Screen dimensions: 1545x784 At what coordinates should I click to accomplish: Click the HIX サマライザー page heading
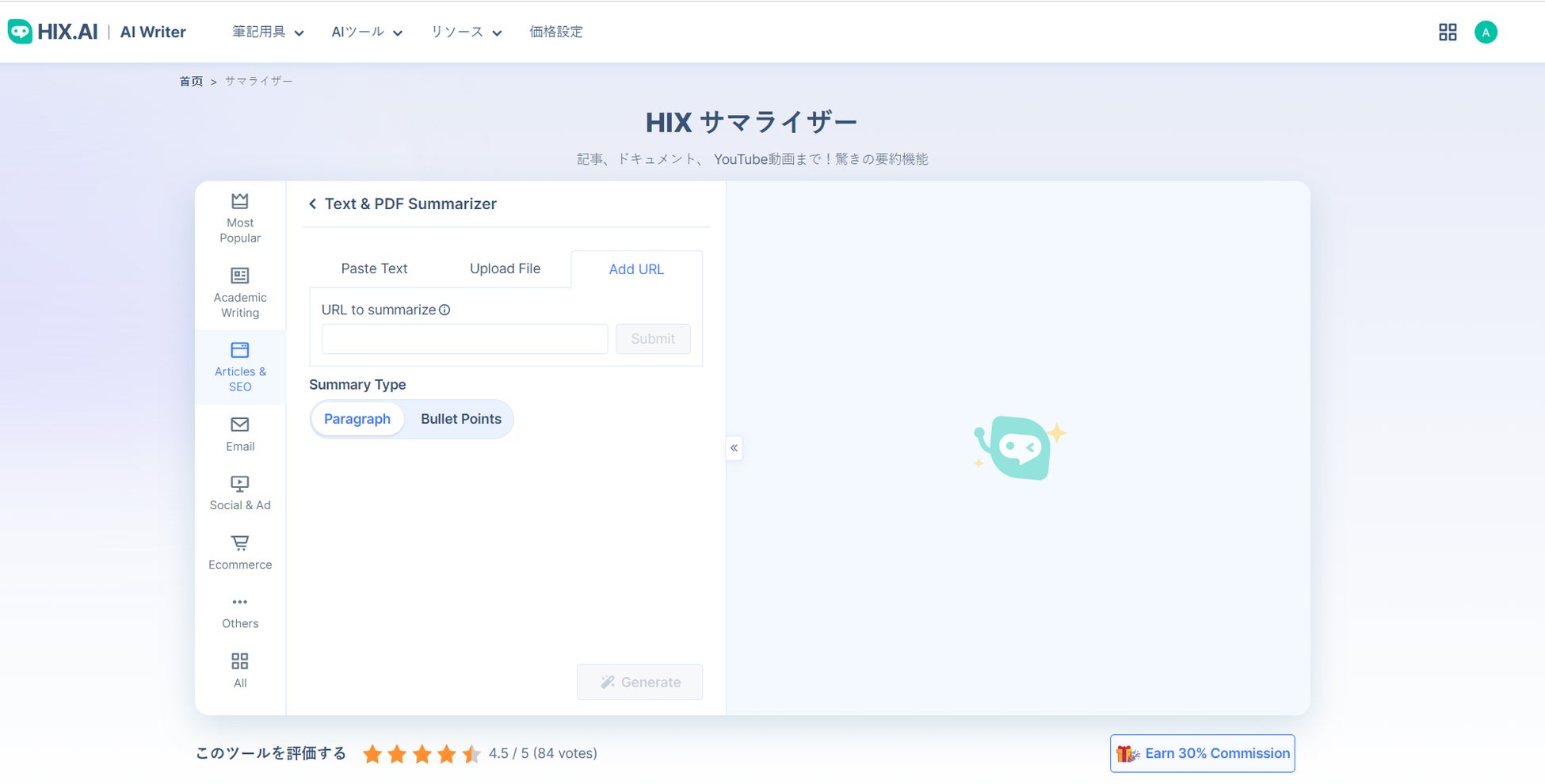tap(751, 123)
